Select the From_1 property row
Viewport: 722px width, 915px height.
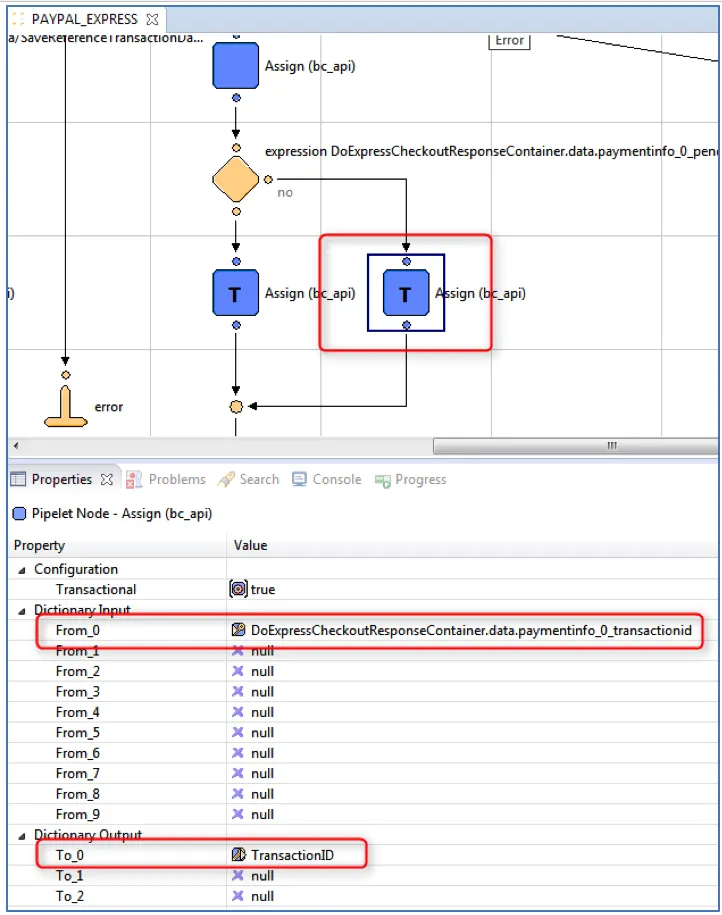363,651
